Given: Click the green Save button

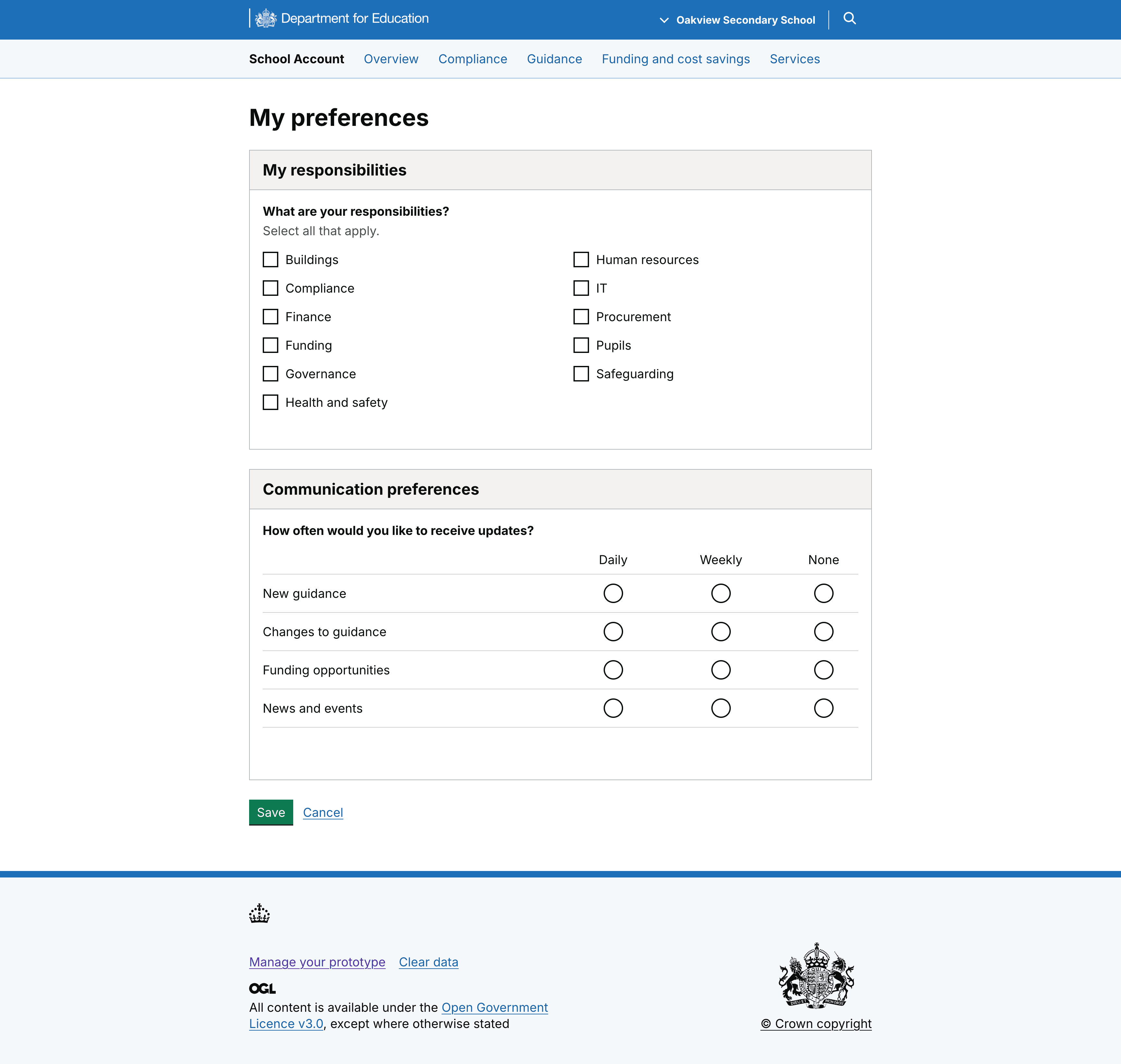Looking at the screenshot, I should point(271,812).
